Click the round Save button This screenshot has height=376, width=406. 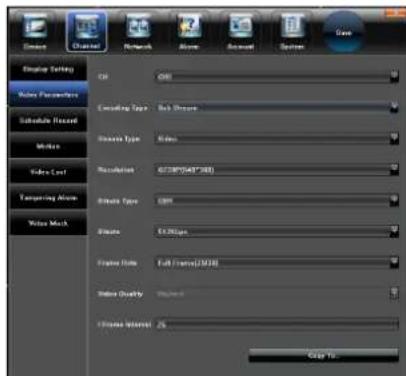(343, 32)
